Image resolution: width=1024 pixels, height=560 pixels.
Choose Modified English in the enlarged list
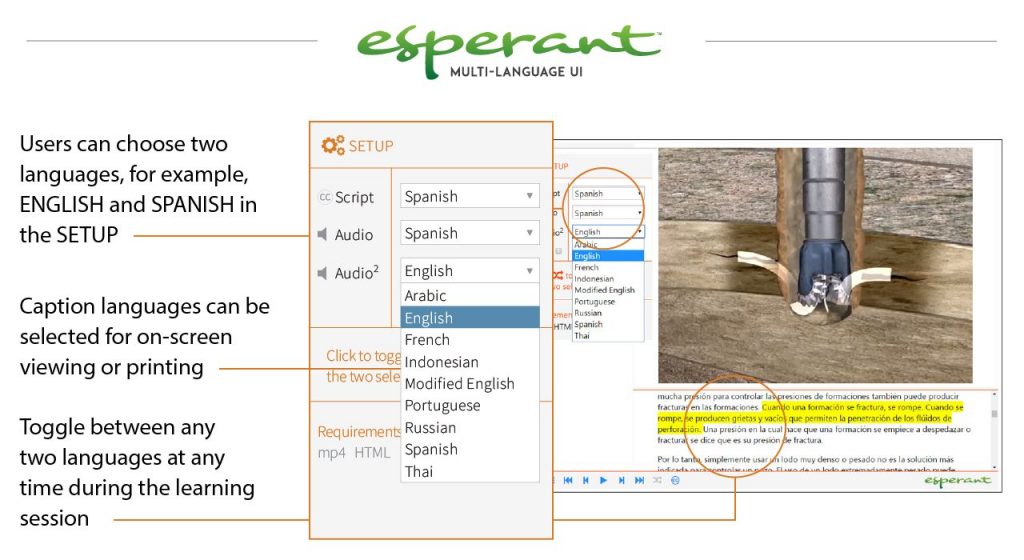(470, 383)
